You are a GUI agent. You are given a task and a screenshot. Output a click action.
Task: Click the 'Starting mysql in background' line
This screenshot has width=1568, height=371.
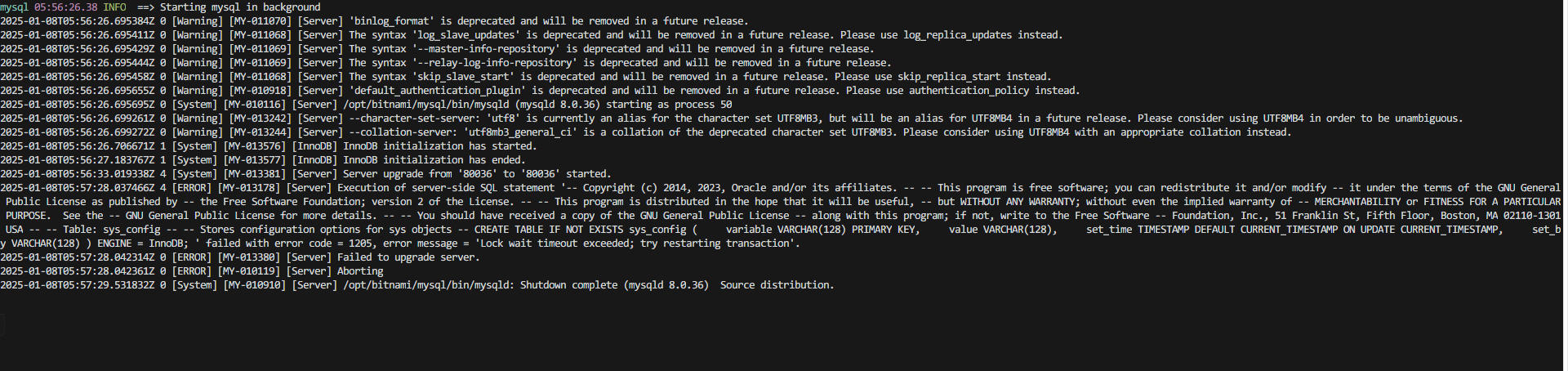[160, 7]
